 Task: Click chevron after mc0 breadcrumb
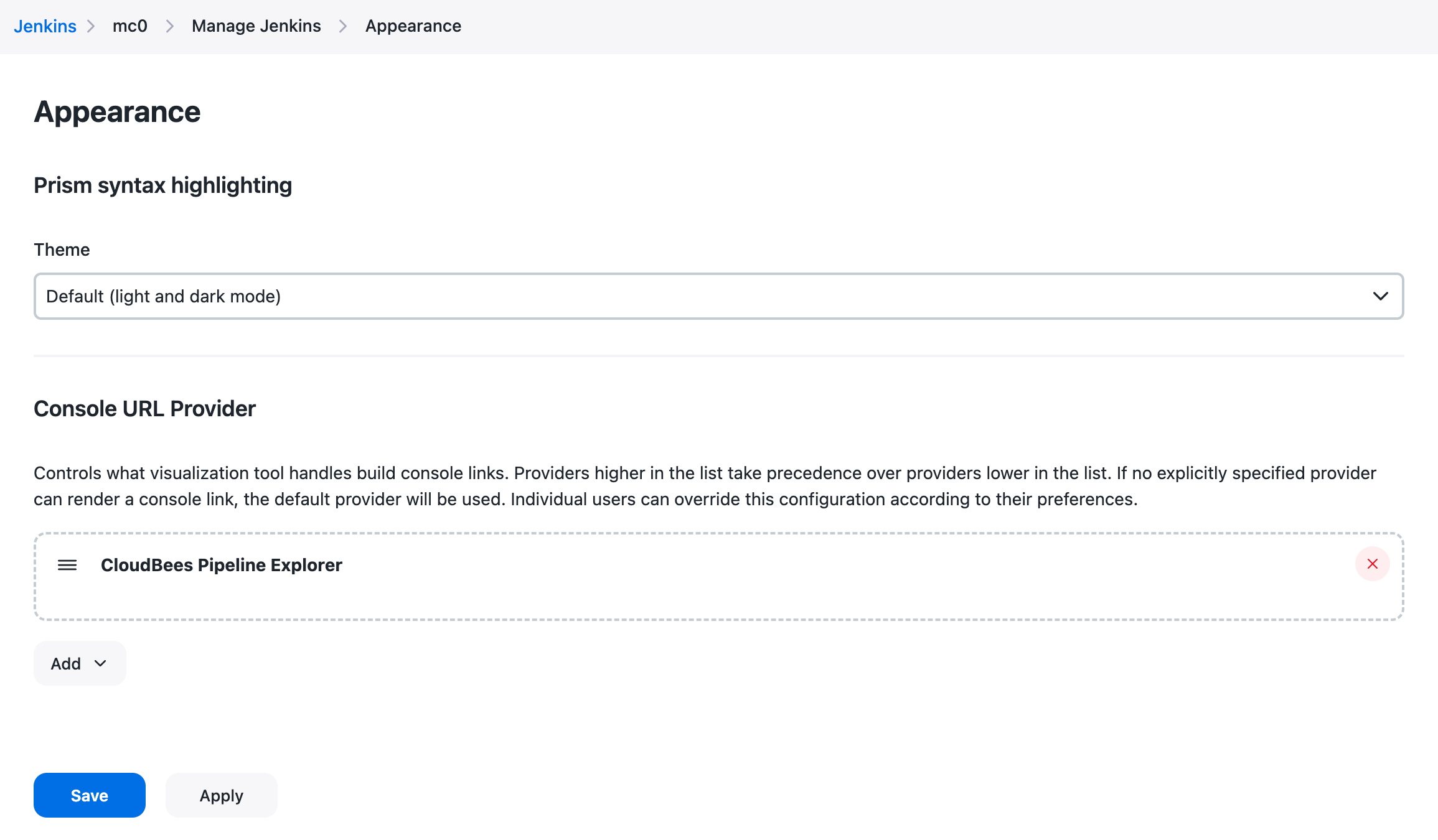click(x=169, y=26)
